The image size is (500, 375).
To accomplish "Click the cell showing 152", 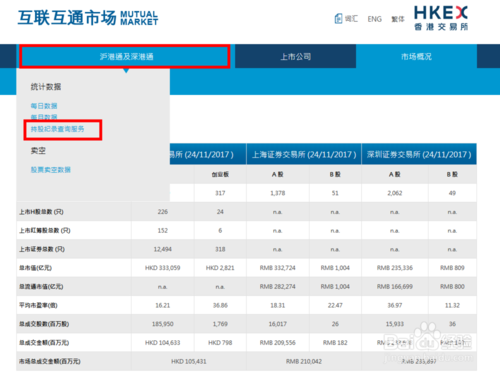I will [x=163, y=231].
